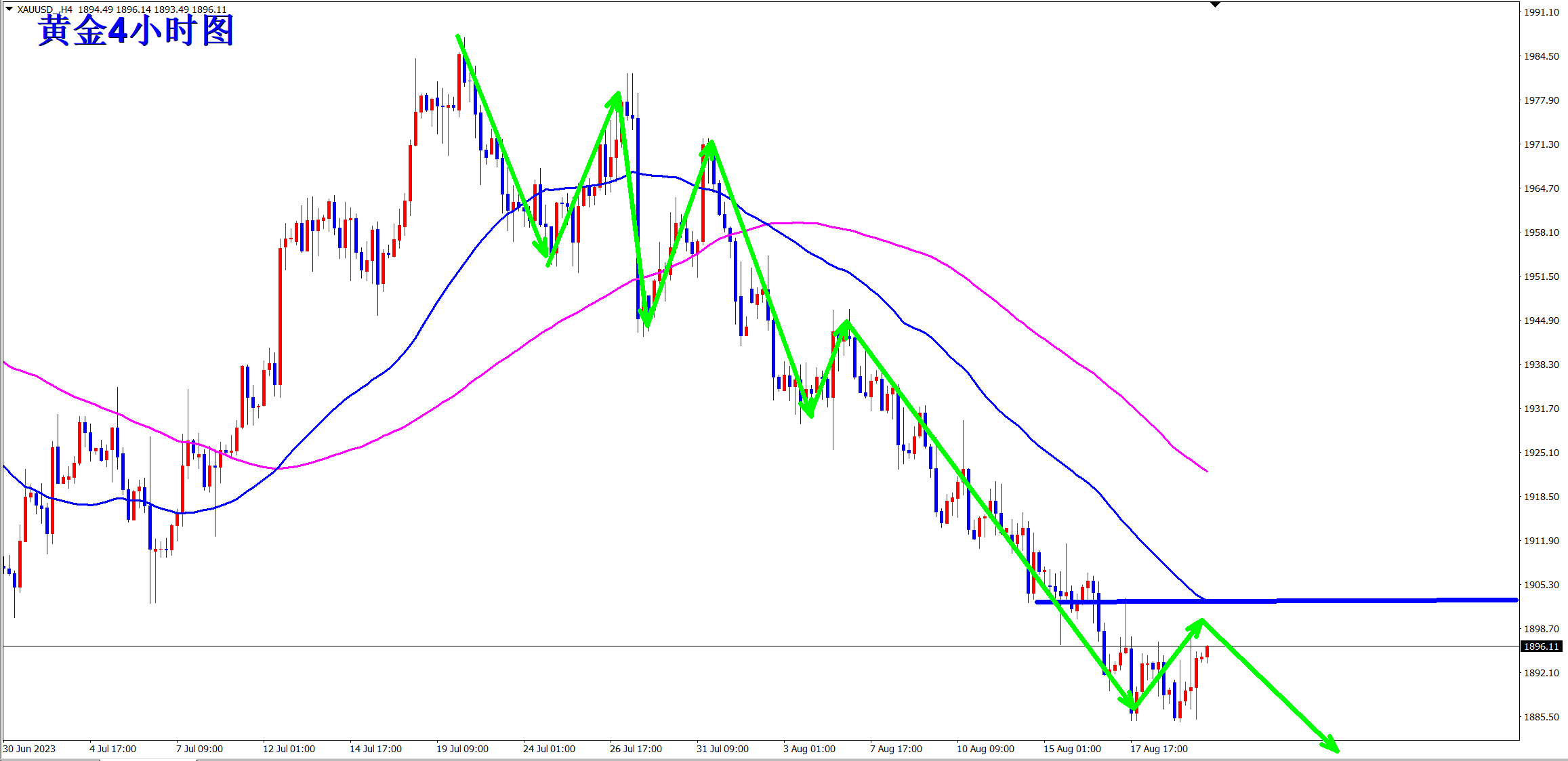Click the 1905.30 price scale label
This screenshot has width=1568, height=761.
pyautogui.click(x=1541, y=585)
